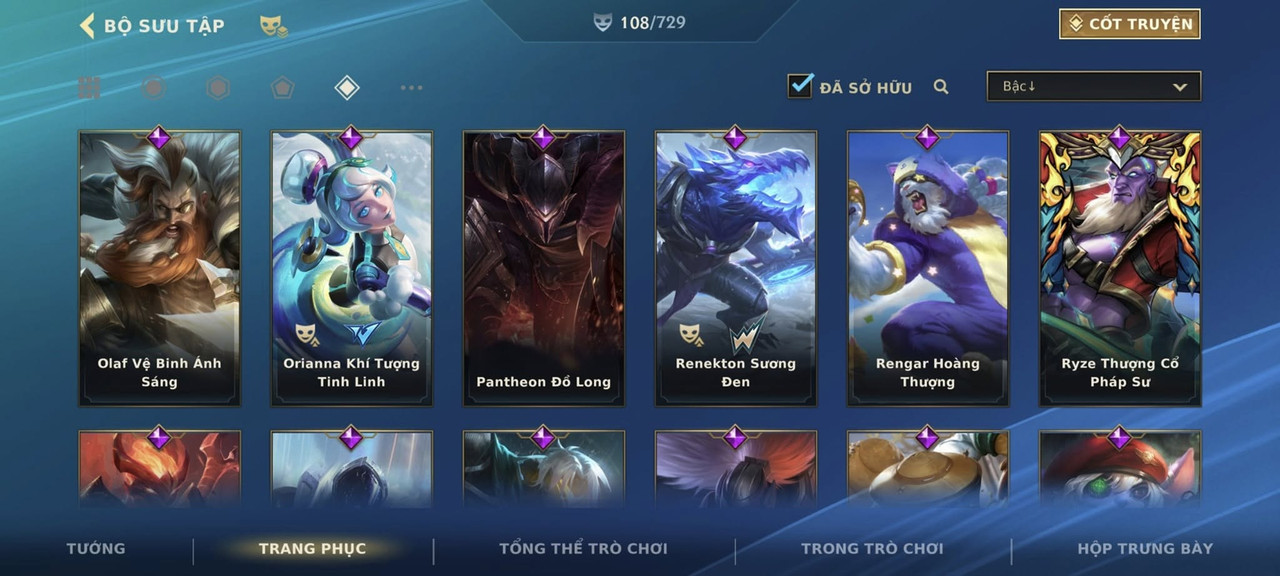The height and width of the screenshot is (576, 1280).
Task: Open the Bậc sort dropdown
Action: point(1094,86)
